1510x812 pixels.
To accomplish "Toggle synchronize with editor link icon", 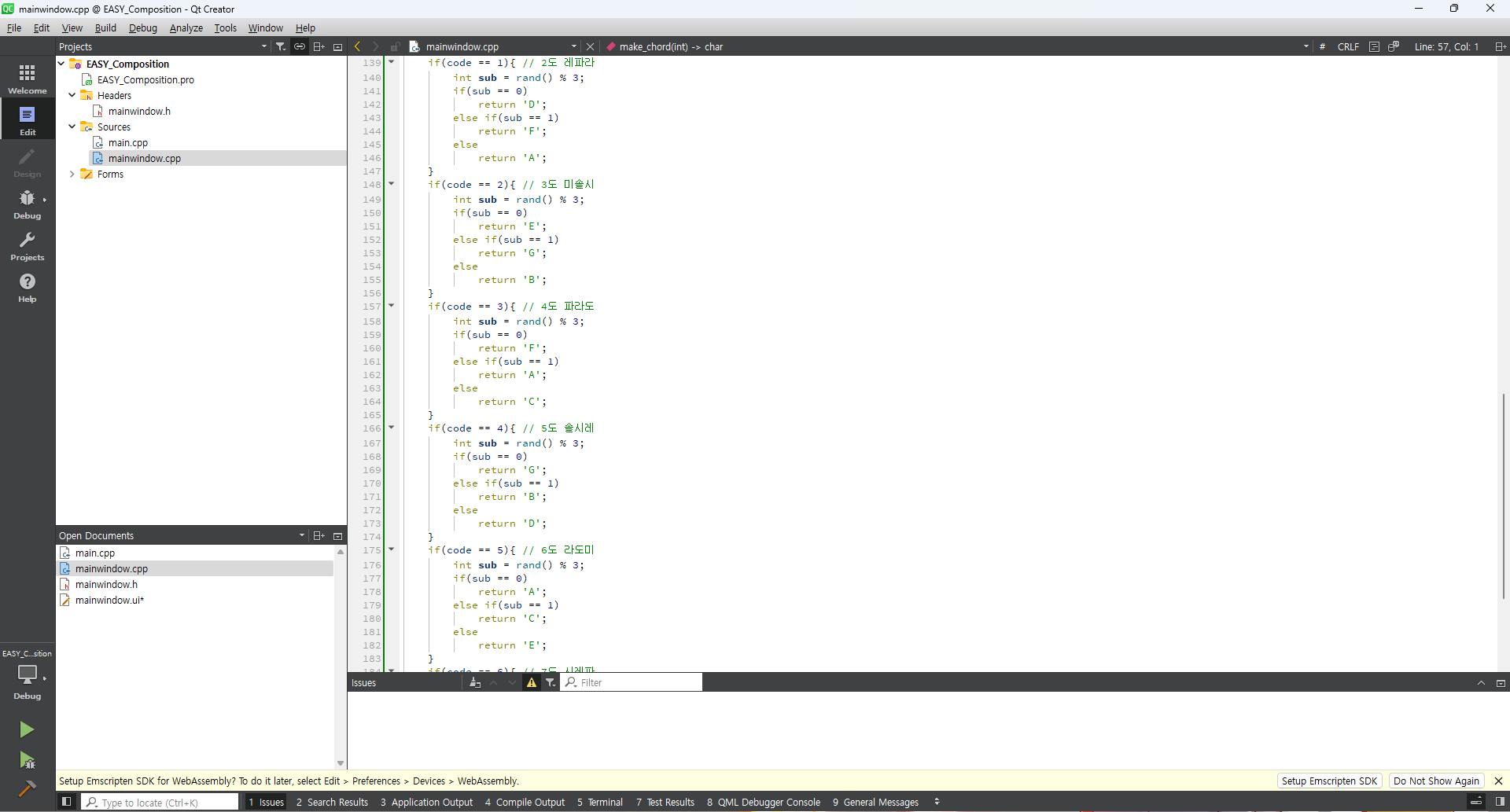I will 300,46.
